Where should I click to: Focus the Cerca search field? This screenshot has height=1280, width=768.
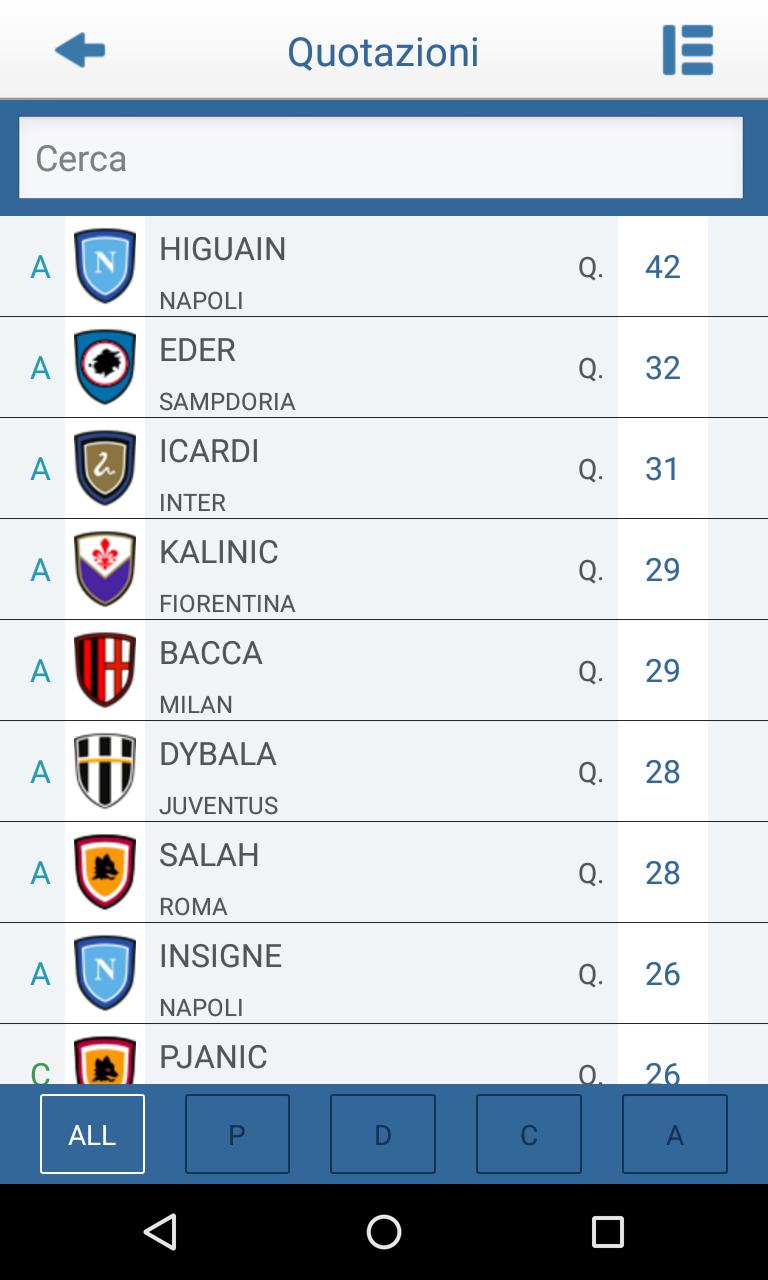[381, 158]
